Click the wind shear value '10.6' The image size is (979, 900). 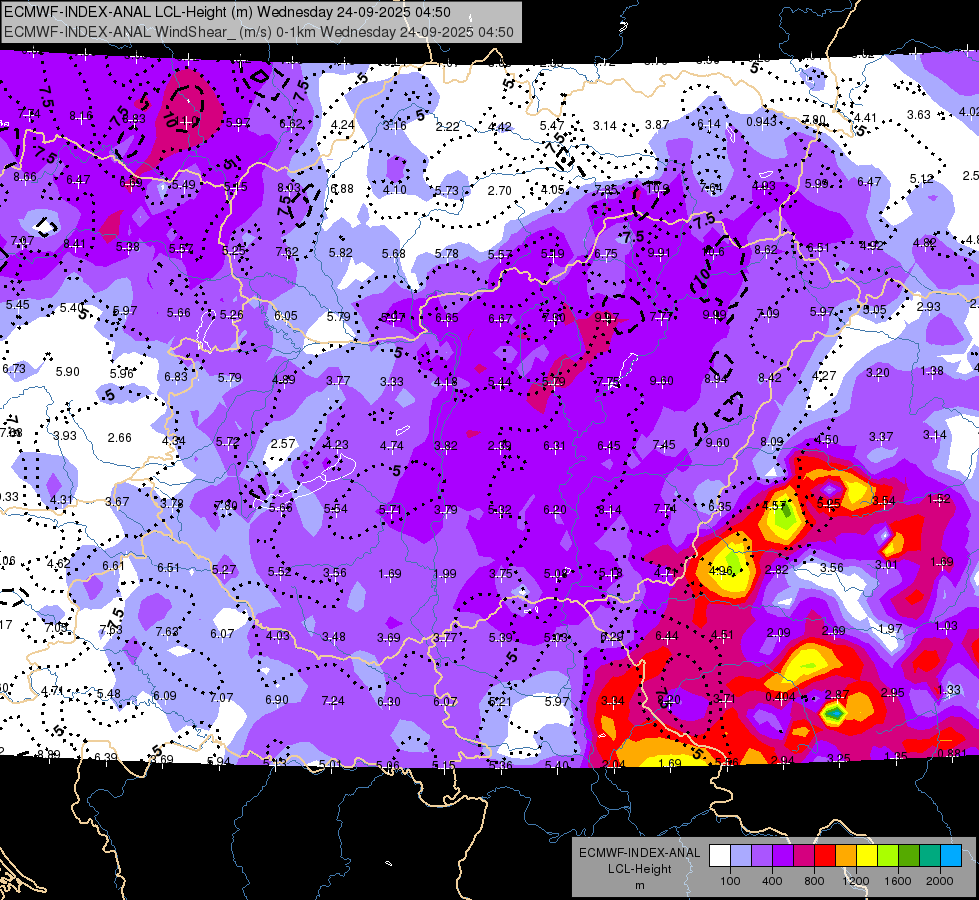pos(713,252)
